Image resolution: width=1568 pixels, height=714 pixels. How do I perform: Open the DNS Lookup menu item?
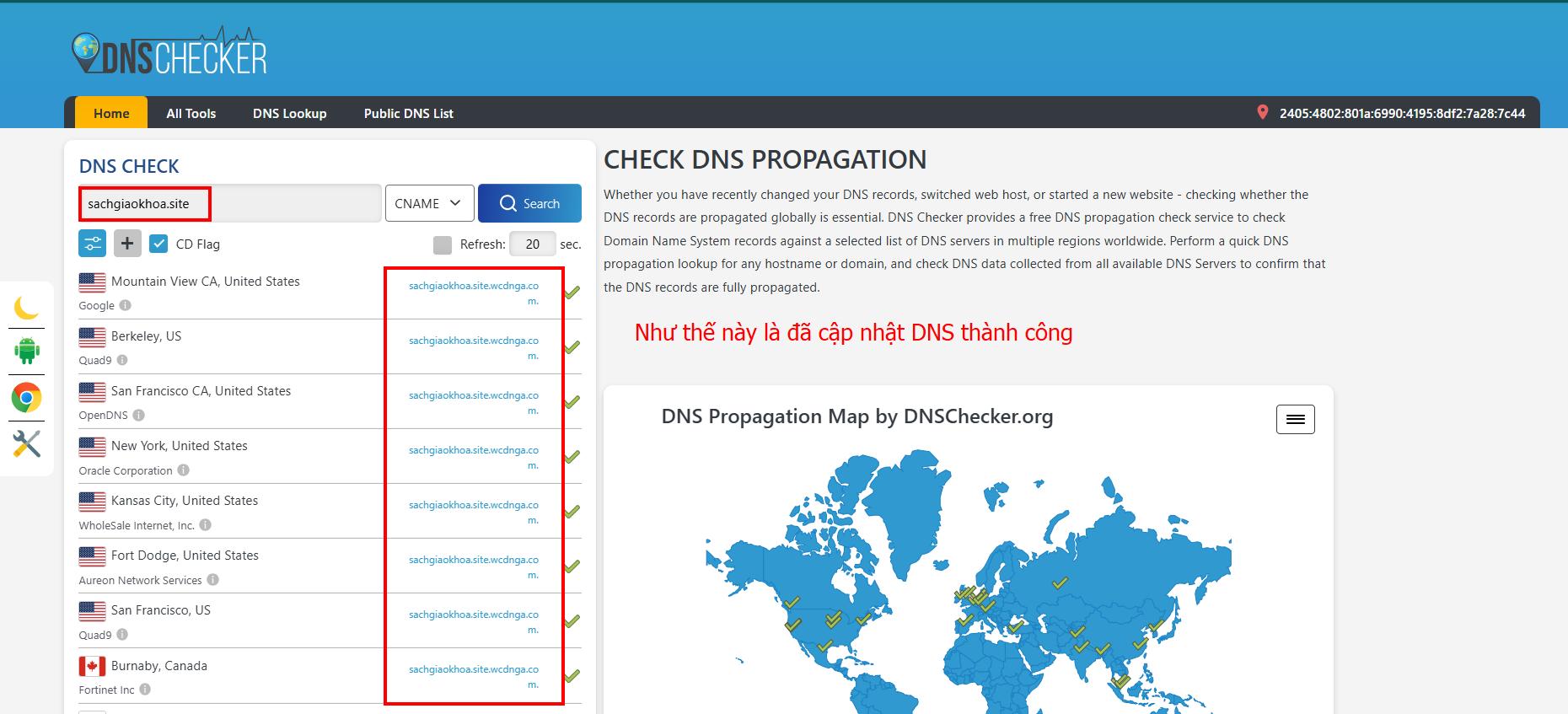(x=289, y=113)
